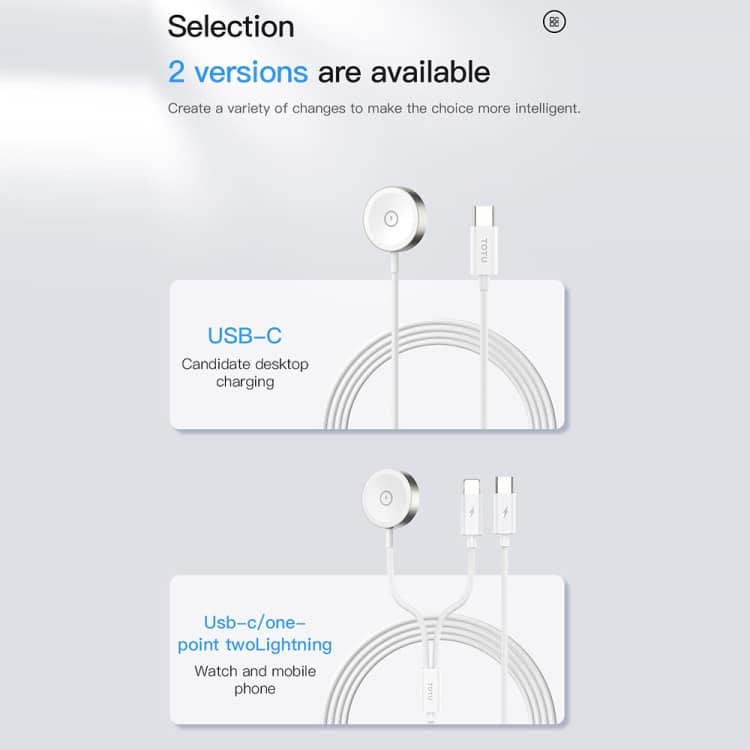Click the Usb-c/one-point twoLightning heading
The width and height of the screenshot is (750, 750).
click(254, 634)
